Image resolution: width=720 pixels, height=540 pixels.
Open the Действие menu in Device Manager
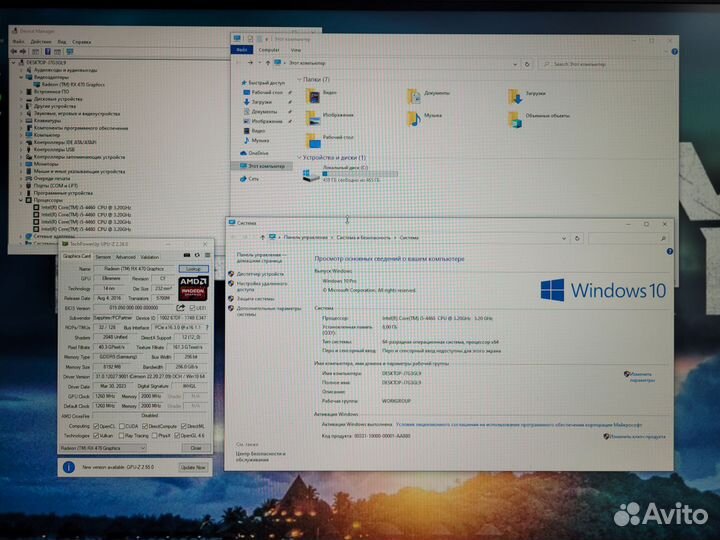[41, 42]
